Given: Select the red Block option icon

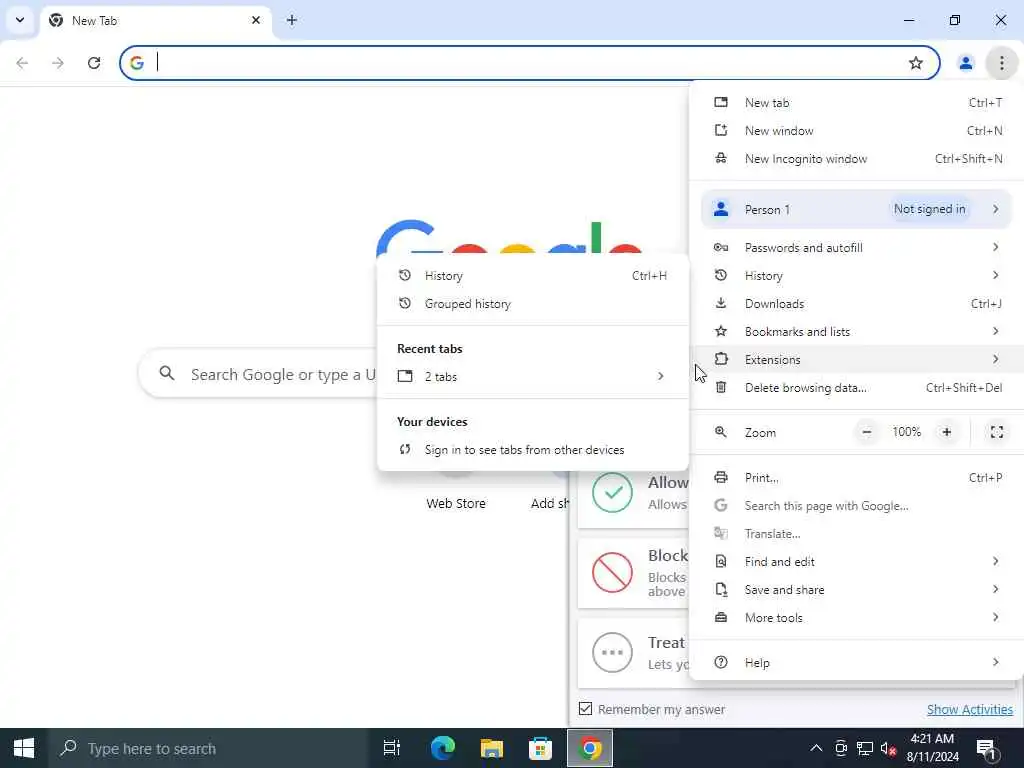Looking at the screenshot, I should click(x=612, y=572).
